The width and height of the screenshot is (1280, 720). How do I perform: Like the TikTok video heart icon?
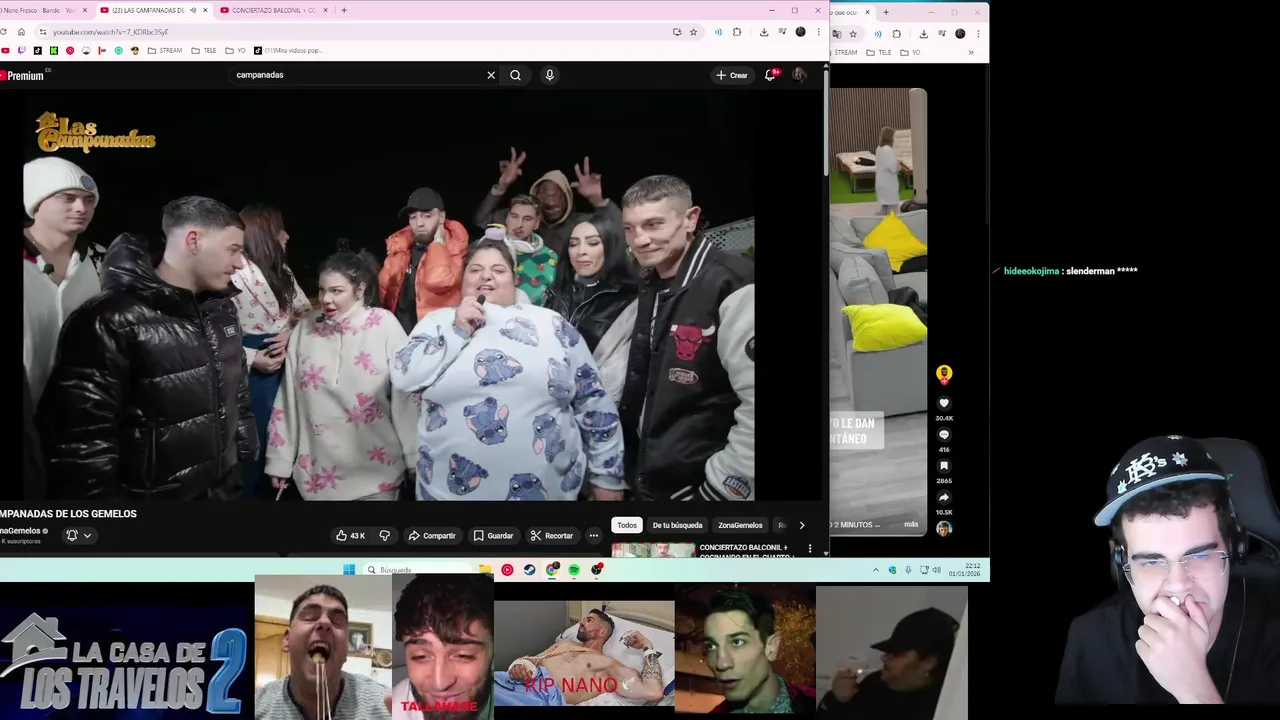pos(944,403)
